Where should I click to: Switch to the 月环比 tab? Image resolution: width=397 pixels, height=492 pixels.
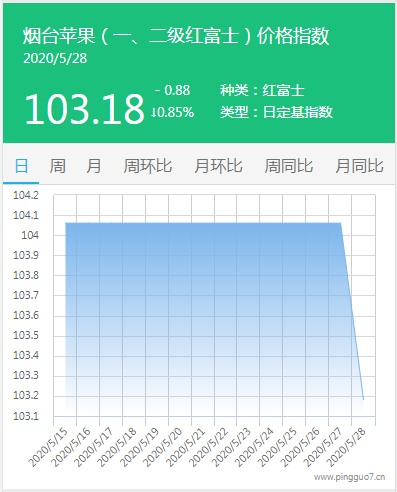pos(218,166)
